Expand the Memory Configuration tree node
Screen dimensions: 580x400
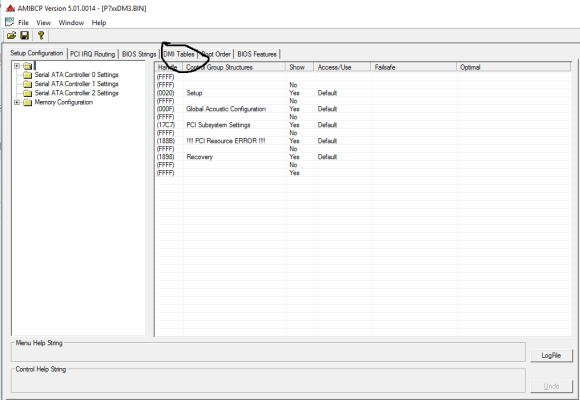(x=17, y=102)
